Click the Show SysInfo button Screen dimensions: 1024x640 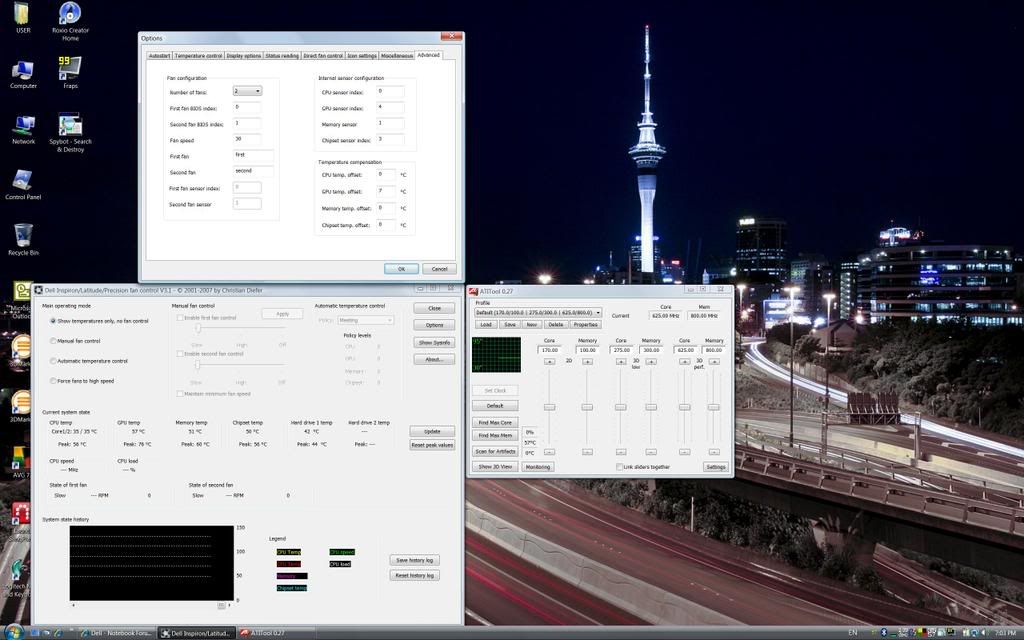click(x=434, y=342)
